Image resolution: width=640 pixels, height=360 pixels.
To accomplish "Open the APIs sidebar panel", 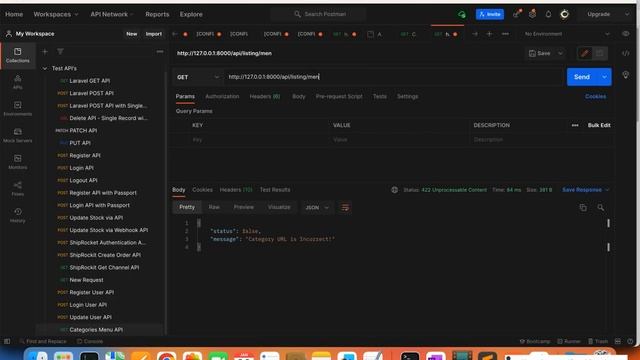I will pos(18,82).
